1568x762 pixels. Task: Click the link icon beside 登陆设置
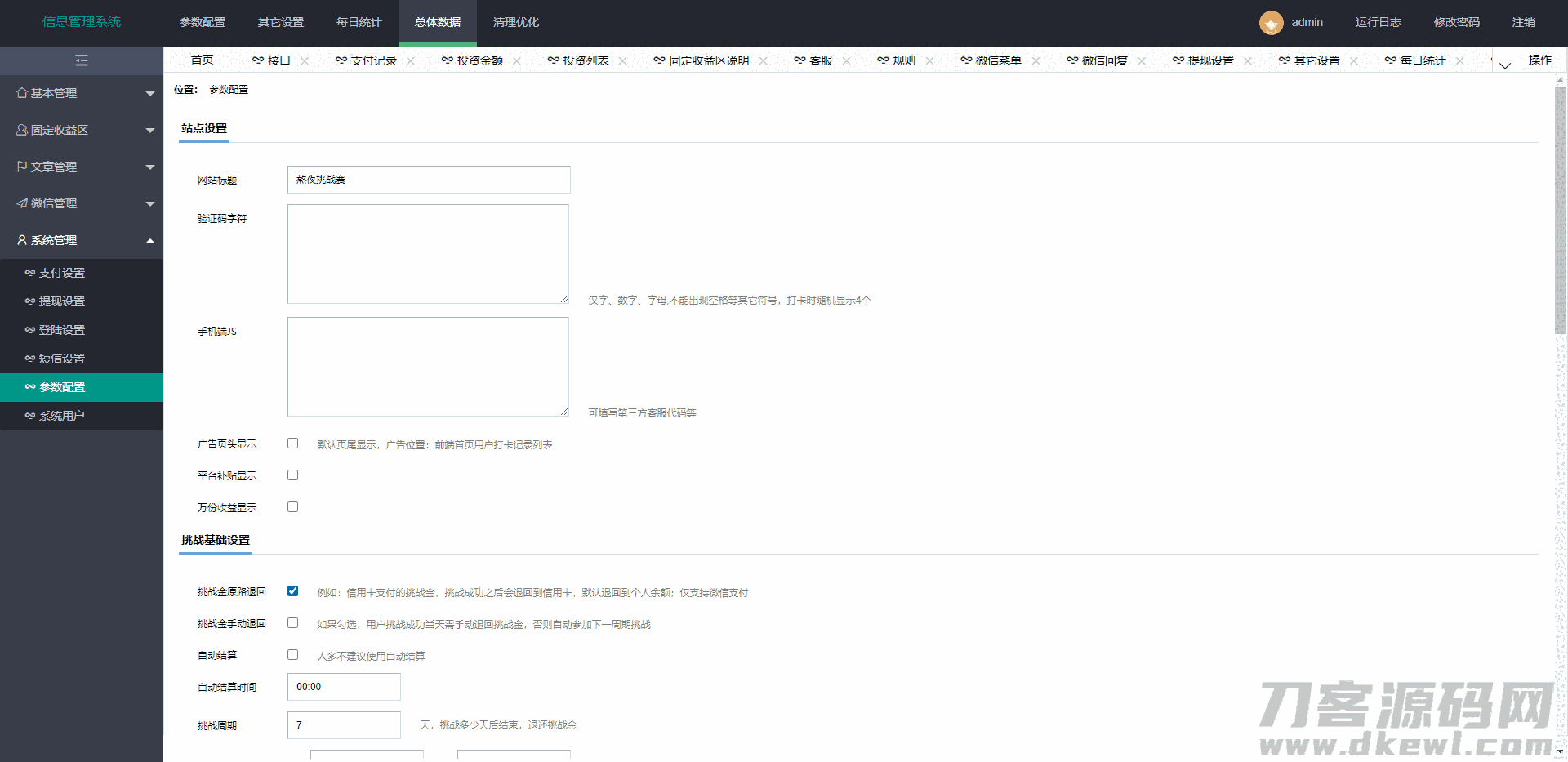coord(30,330)
